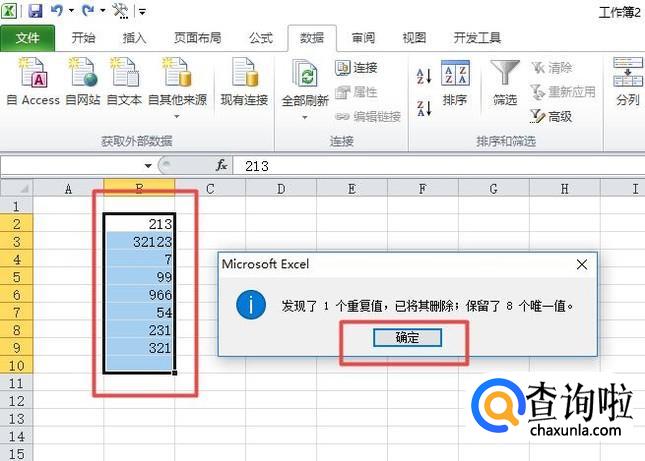
Task: Click 确定 in Microsoft Excel dialog
Action: pyautogui.click(x=407, y=338)
